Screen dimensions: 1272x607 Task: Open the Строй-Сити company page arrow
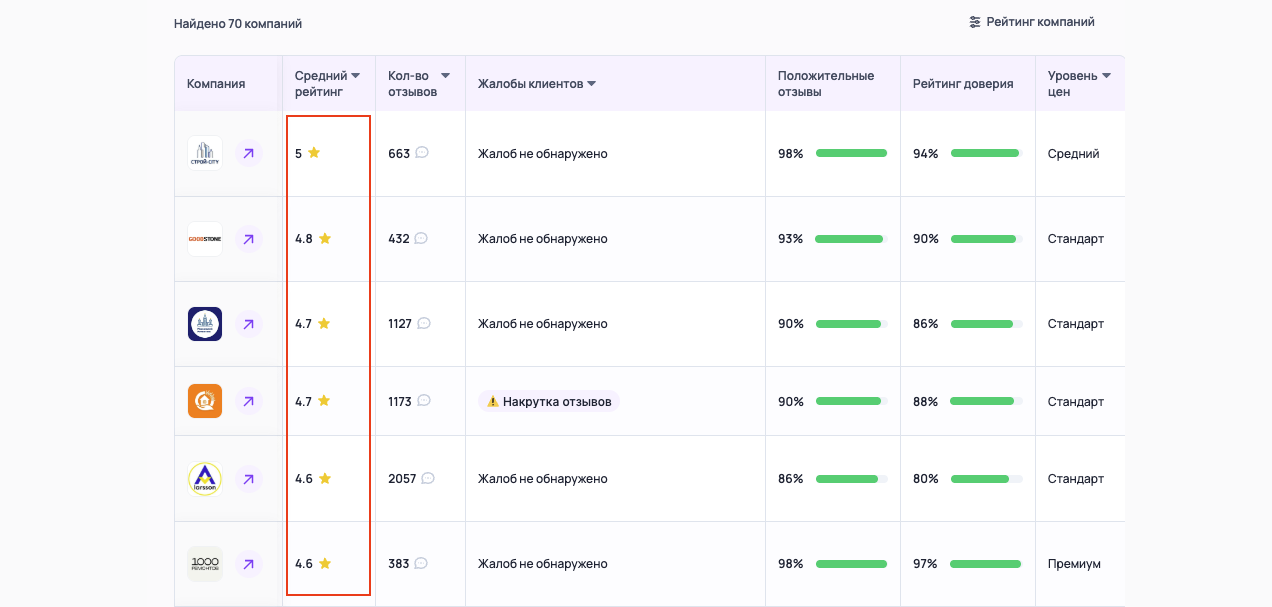pyautogui.click(x=248, y=154)
